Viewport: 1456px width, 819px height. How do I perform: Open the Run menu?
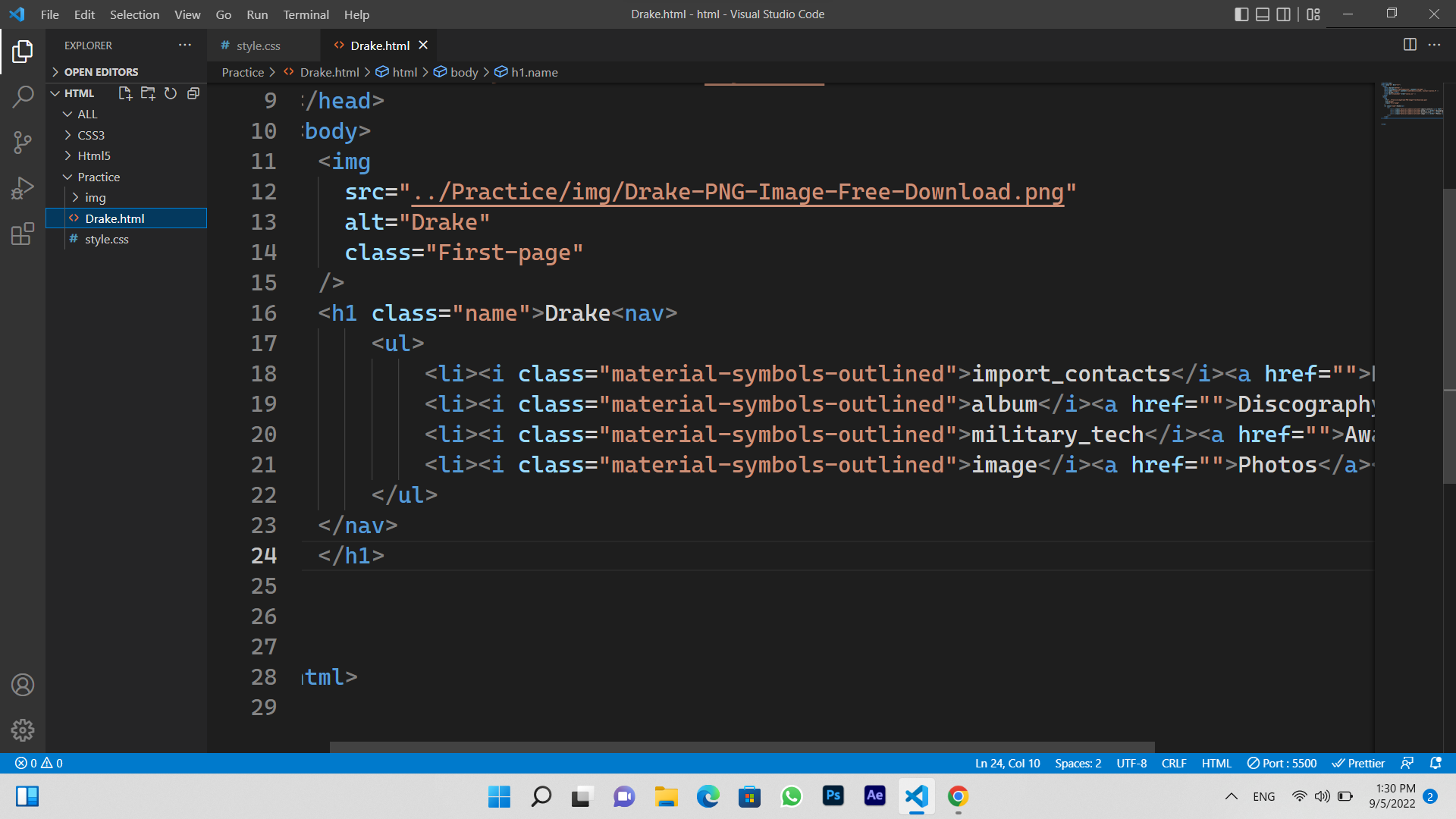tap(257, 14)
